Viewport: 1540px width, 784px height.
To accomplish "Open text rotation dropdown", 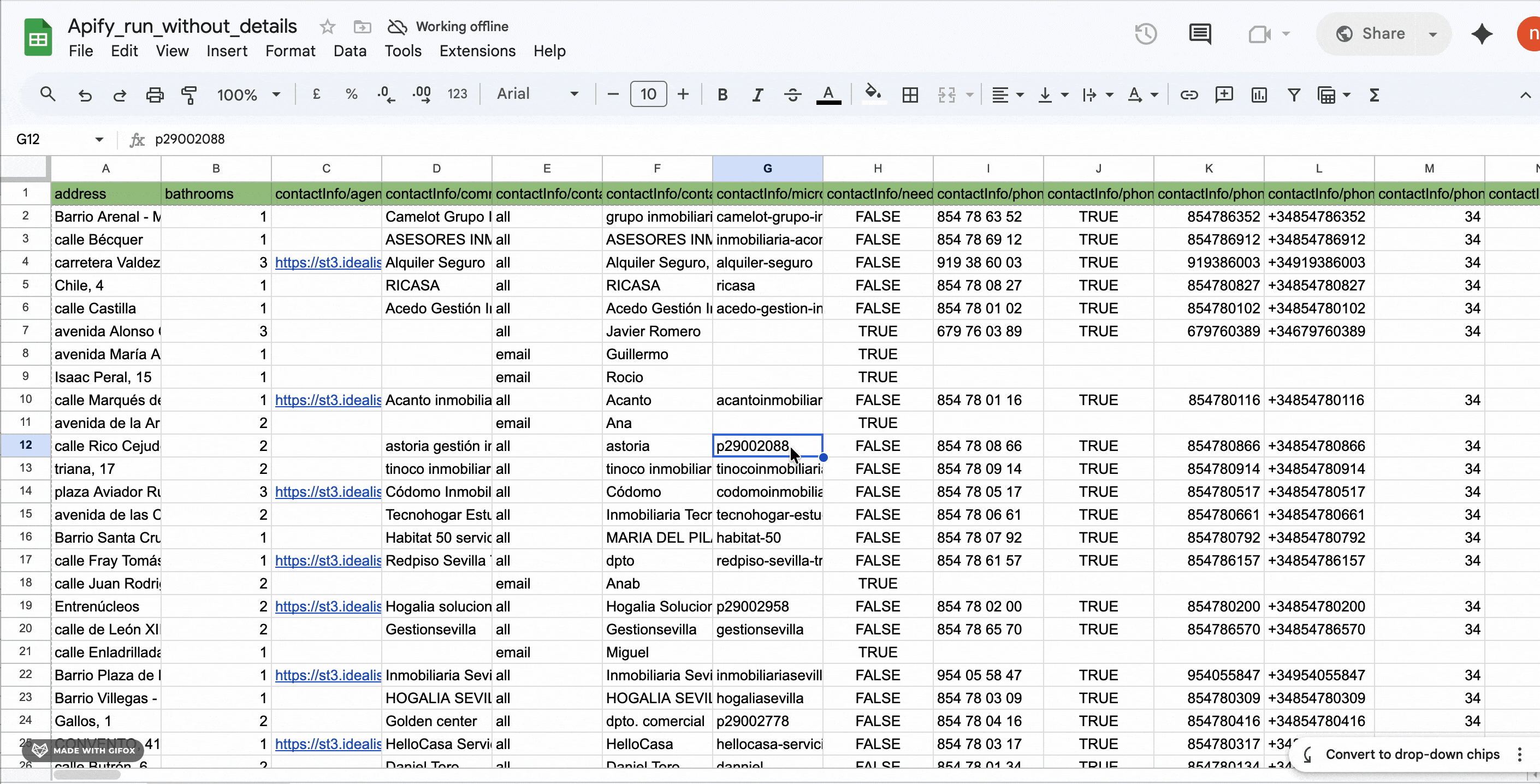I will pos(1142,94).
